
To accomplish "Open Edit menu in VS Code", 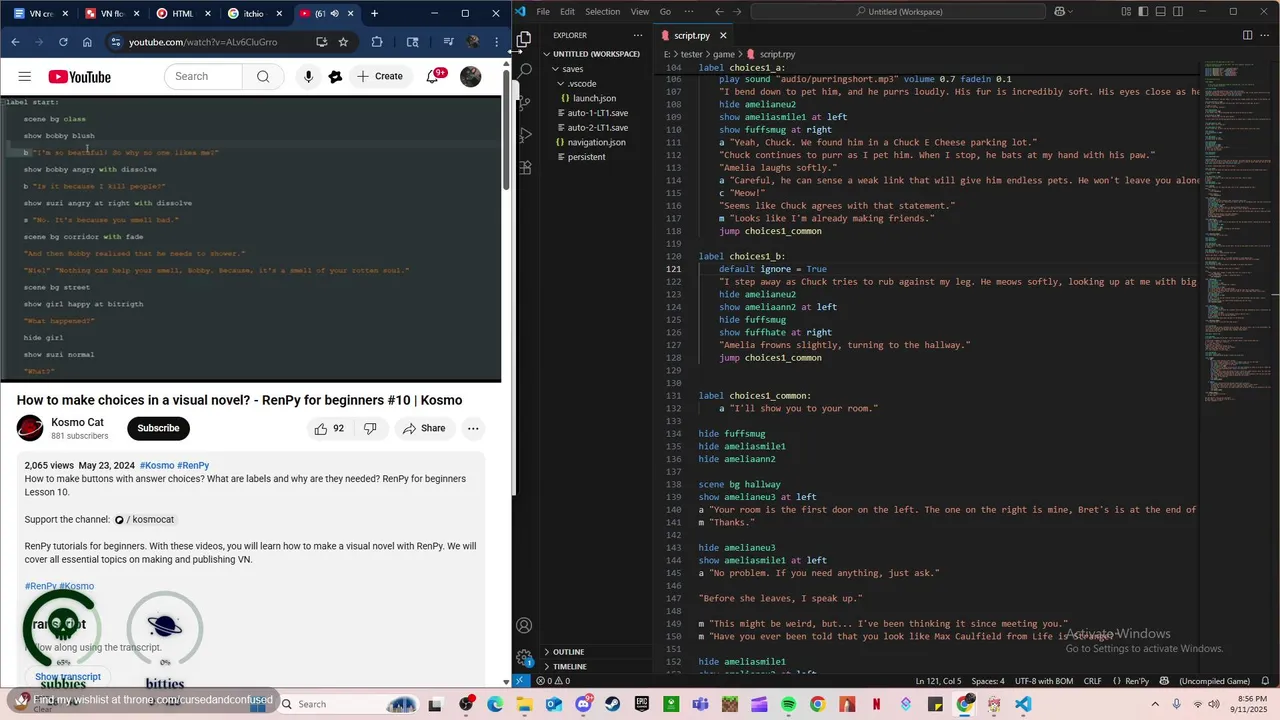I will (x=567, y=12).
